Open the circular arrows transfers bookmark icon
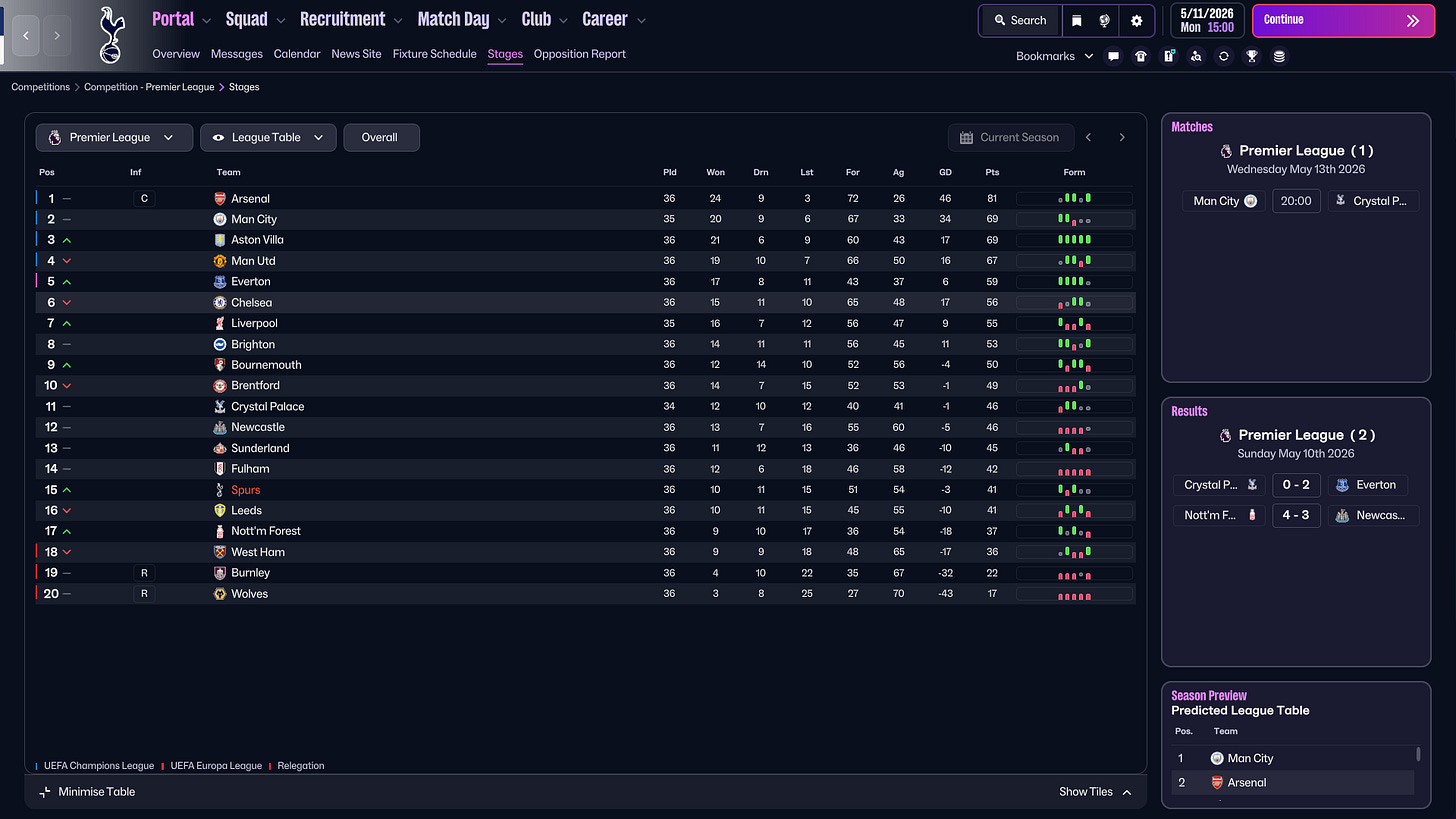The height and width of the screenshot is (819, 1456). [x=1223, y=56]
